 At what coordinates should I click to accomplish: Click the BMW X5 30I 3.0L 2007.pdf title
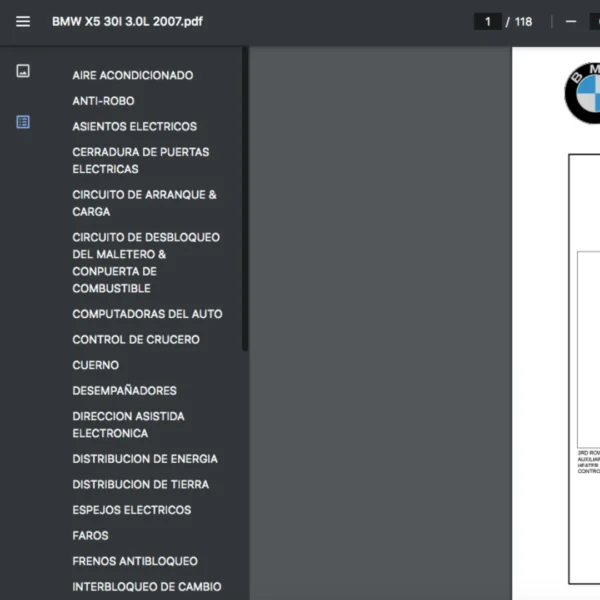127,21
